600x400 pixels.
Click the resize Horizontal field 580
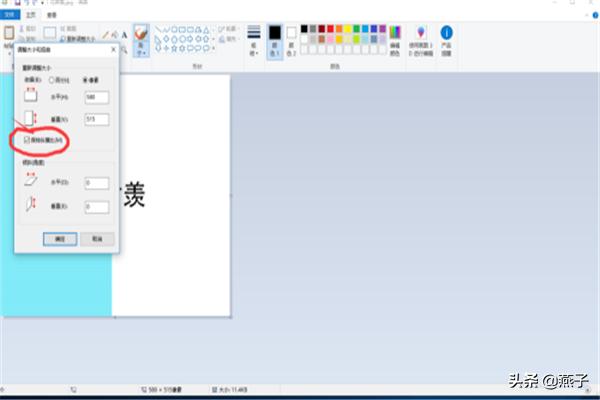[96, 97]
